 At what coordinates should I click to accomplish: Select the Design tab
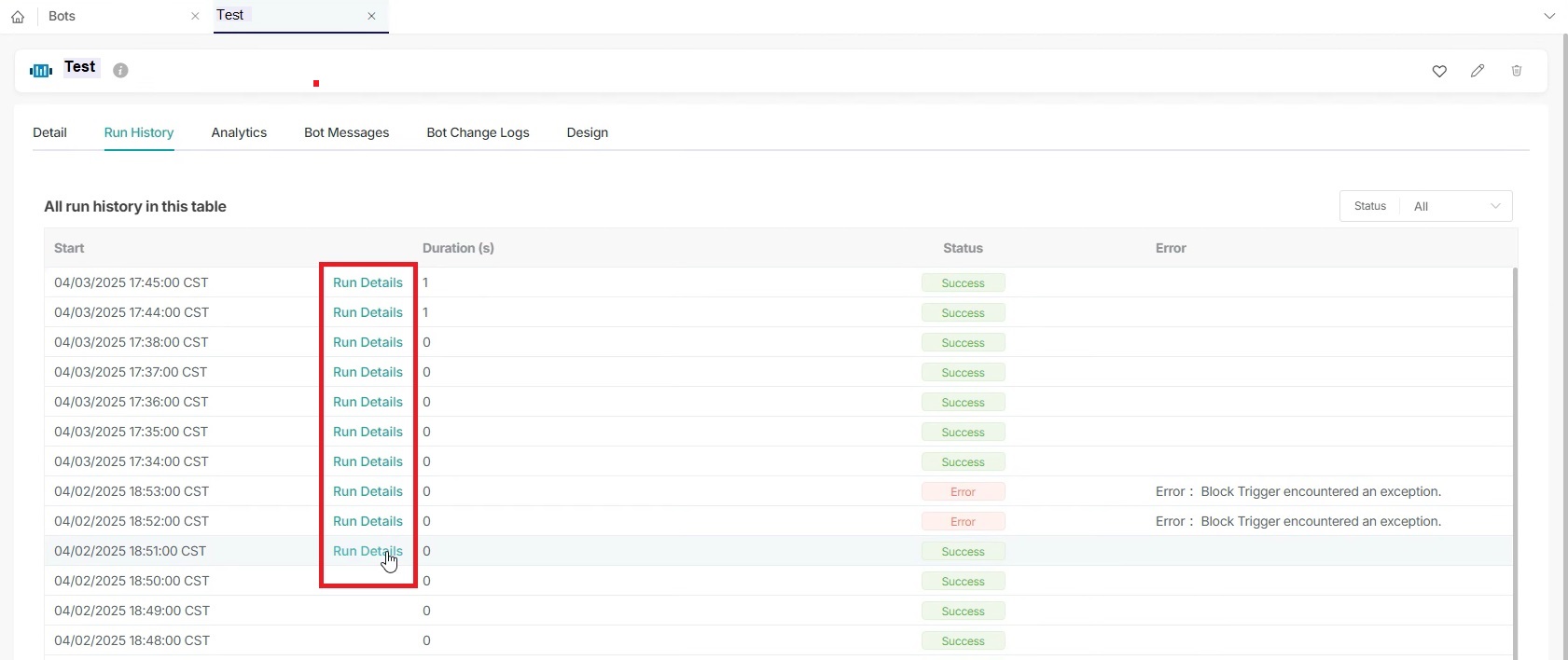pyautogui.click(x=587, y=132)
